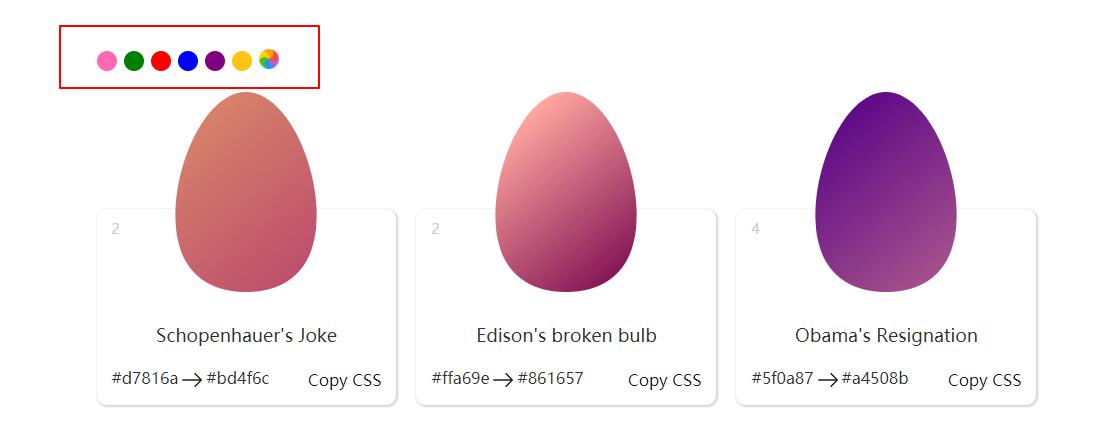
Task: Open the Edison's broken bulb egg preview
Action: 566,192
